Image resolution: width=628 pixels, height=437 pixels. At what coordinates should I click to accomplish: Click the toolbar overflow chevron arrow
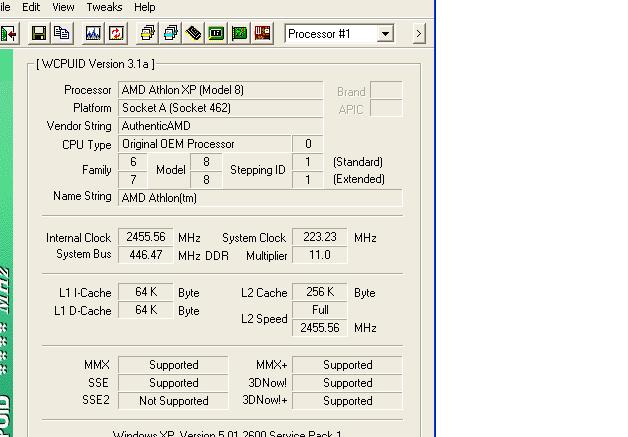click(419, 34)
